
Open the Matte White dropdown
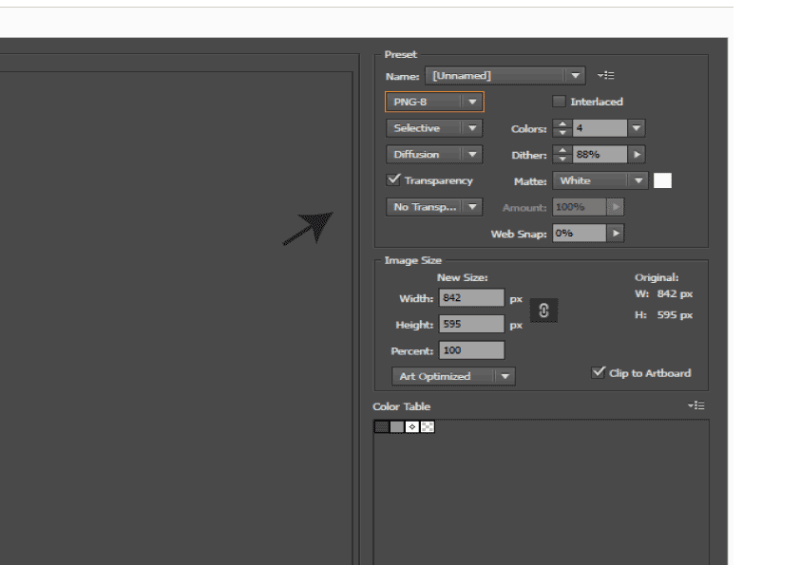(x=601, y=181)
